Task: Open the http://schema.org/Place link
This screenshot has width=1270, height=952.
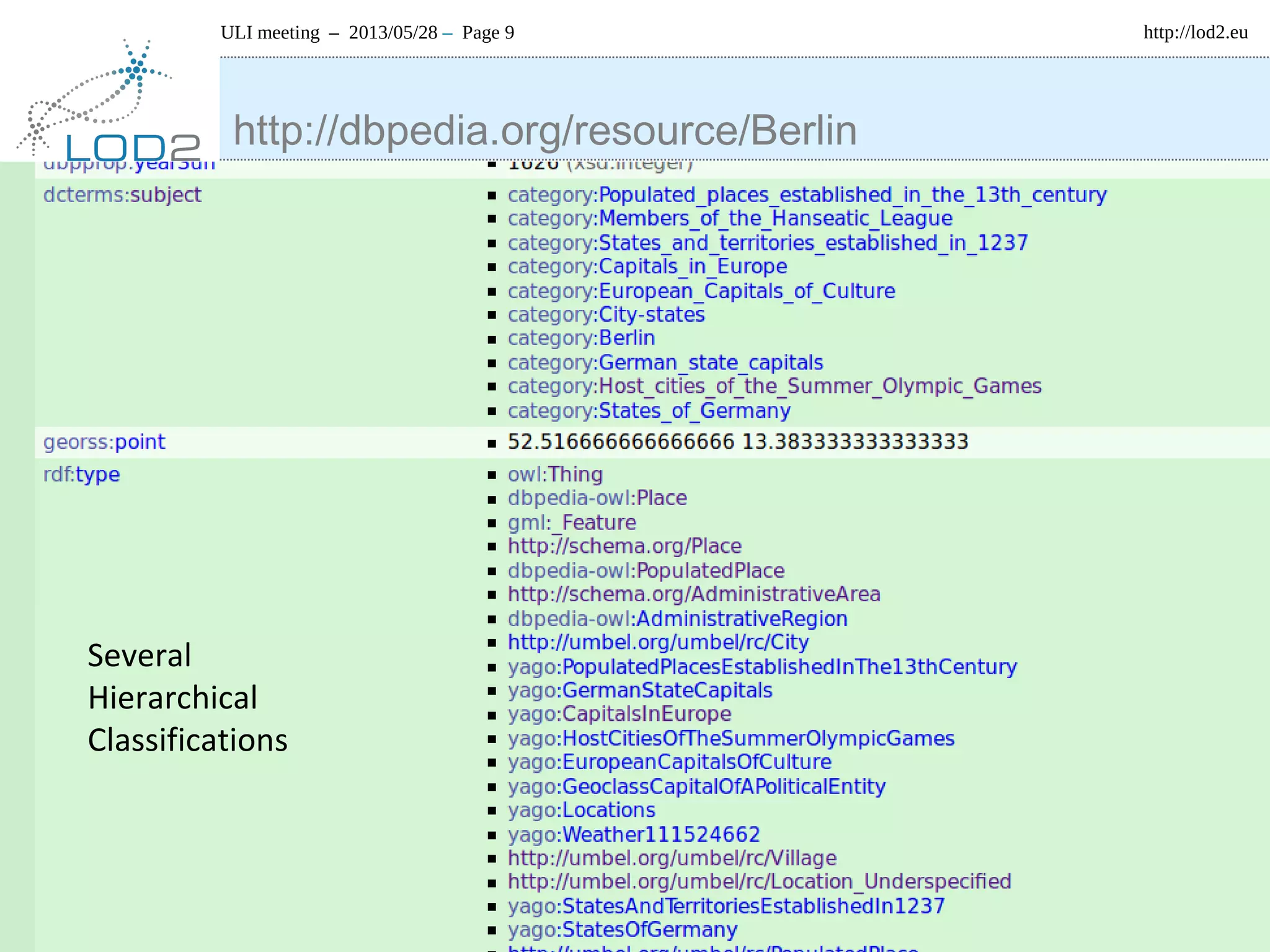Action: [x=624, y=546]
